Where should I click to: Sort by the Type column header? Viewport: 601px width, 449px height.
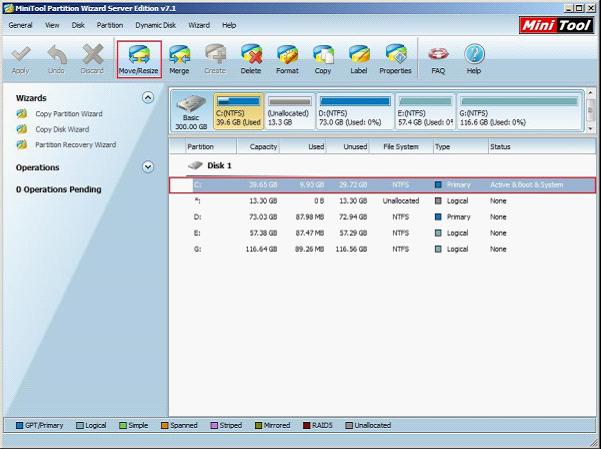click(x=461, y=146)
